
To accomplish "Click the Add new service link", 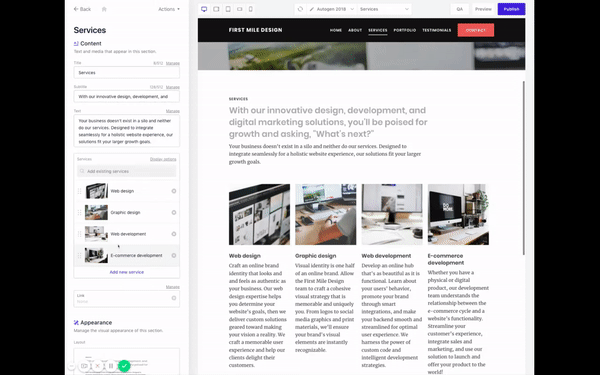I will [127, 272].
